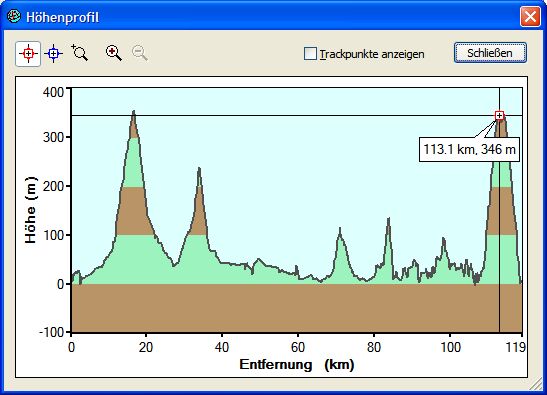Select the red crosshair marker tool
547x395 pixels.
pyautogui.click(x=28, y=54)
